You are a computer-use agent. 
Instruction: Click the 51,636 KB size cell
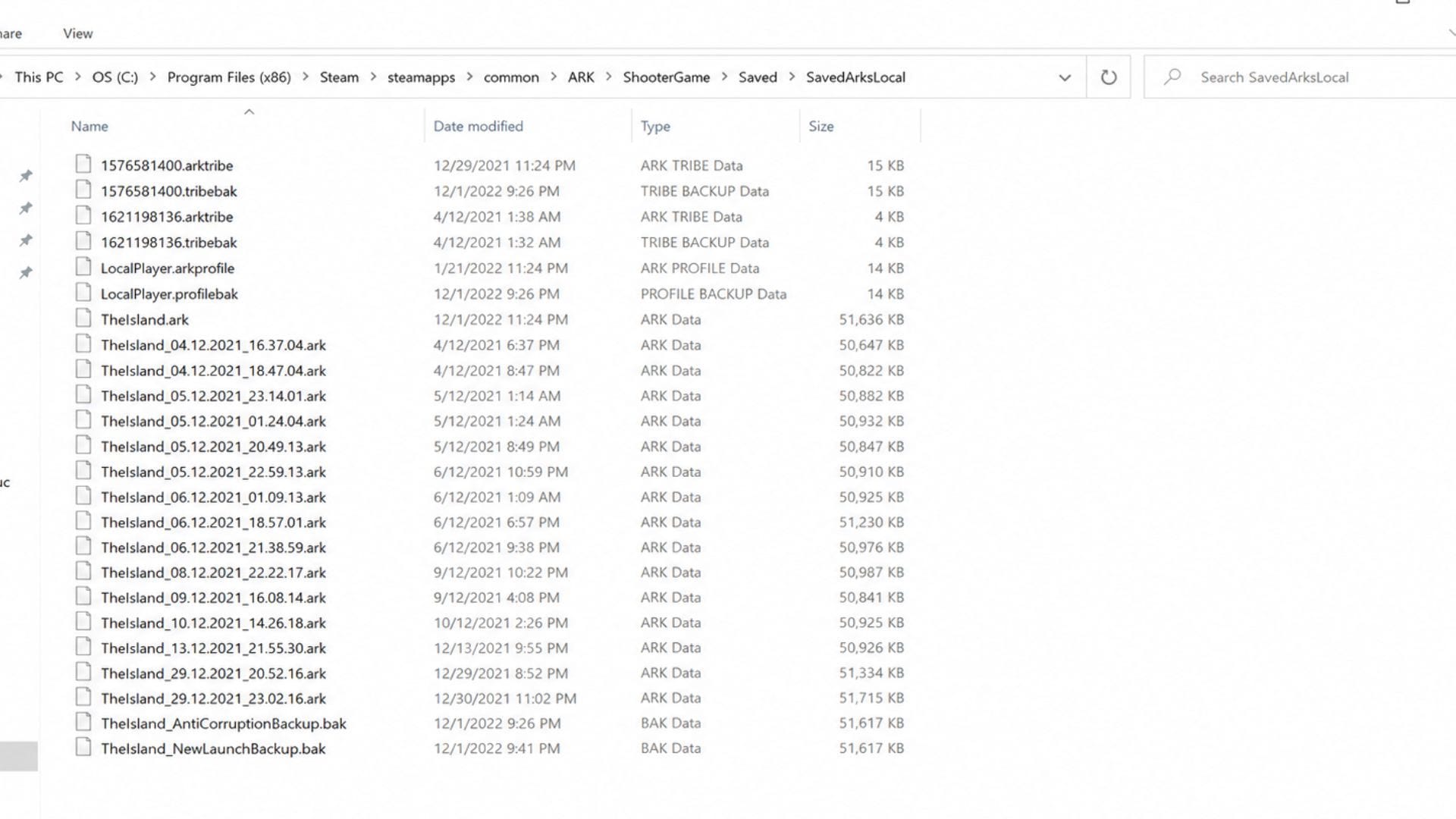pyautogui.click(x=871, y=319)
